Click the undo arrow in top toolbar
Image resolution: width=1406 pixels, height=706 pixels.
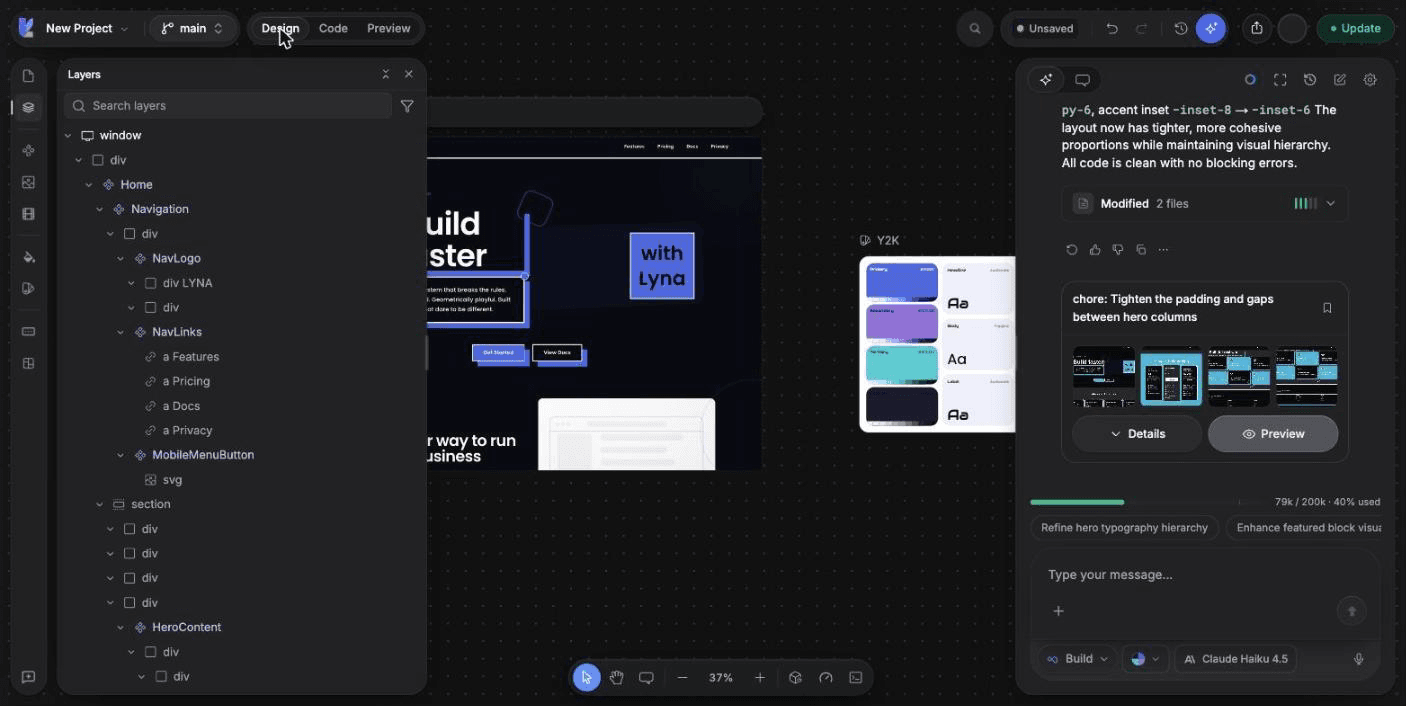1112,29
